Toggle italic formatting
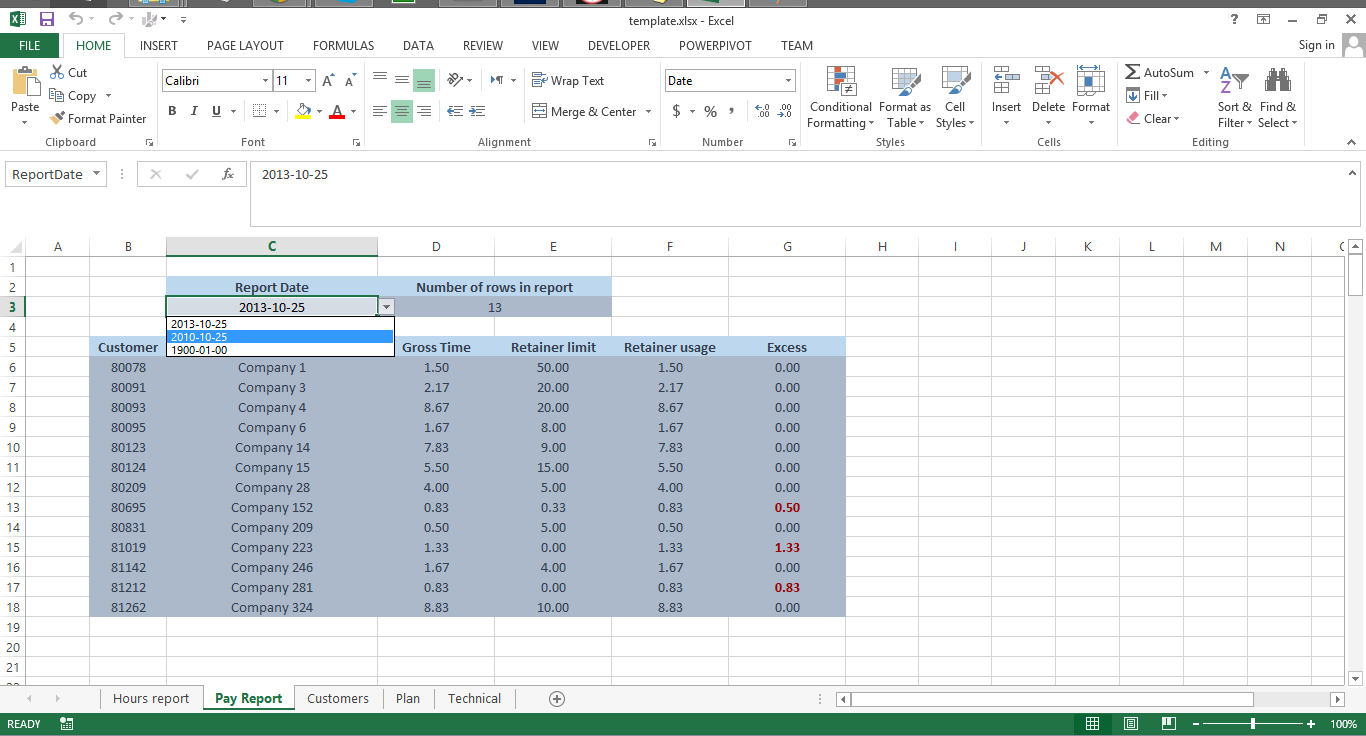 194,111
